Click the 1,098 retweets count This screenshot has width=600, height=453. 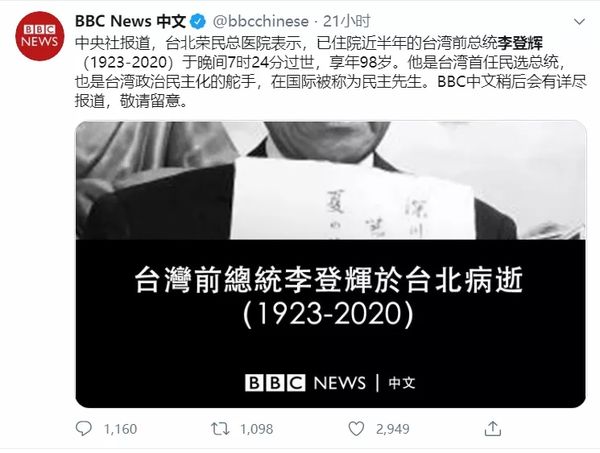(x=256, y=429)
